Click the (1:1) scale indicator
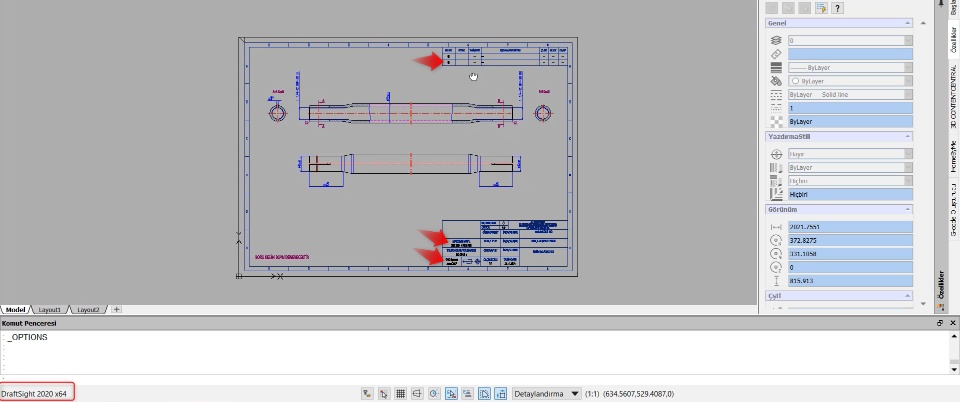 [x=592, y=394]
